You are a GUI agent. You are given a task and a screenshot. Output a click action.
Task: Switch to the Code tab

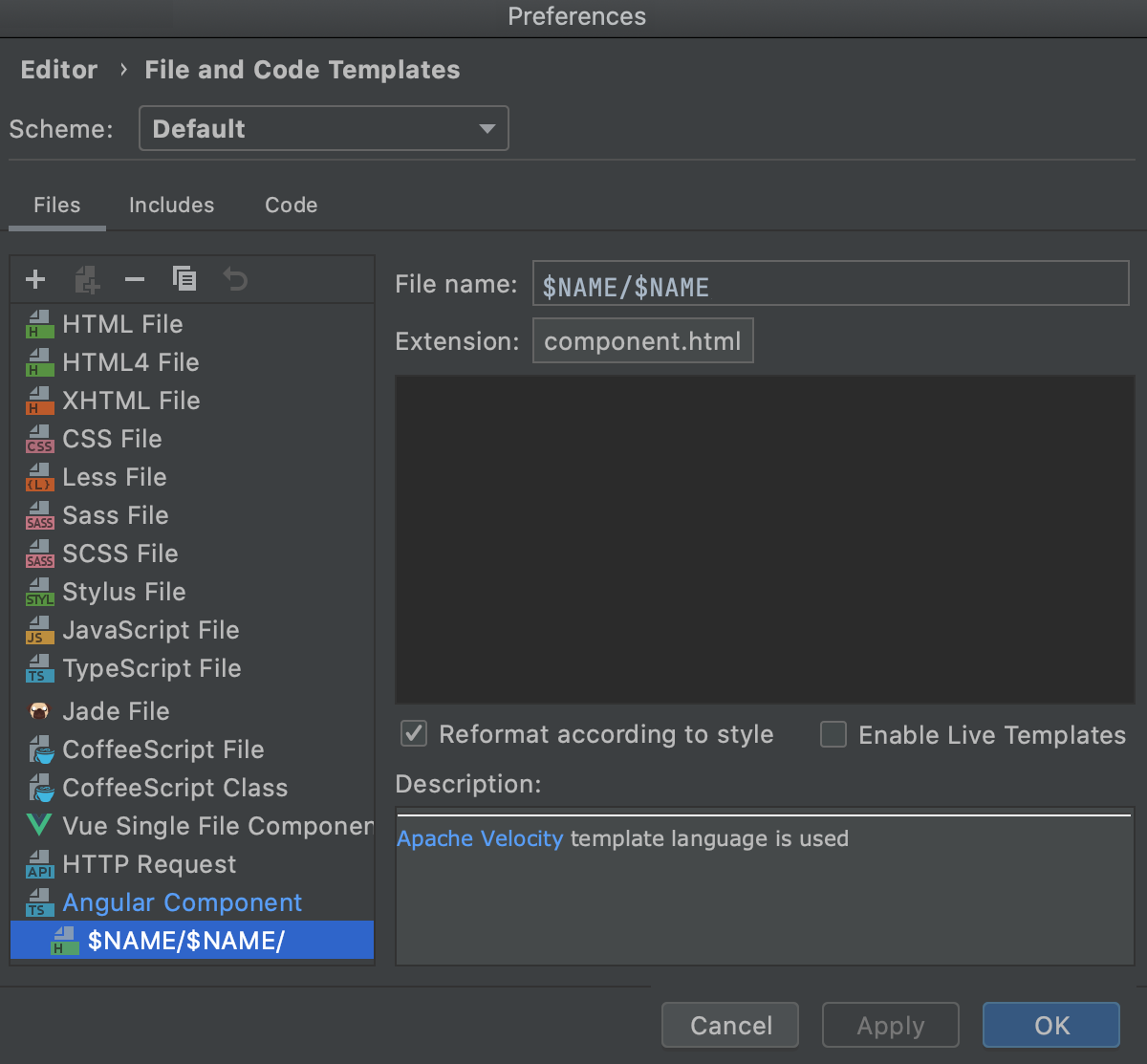[x=291, y=206]
